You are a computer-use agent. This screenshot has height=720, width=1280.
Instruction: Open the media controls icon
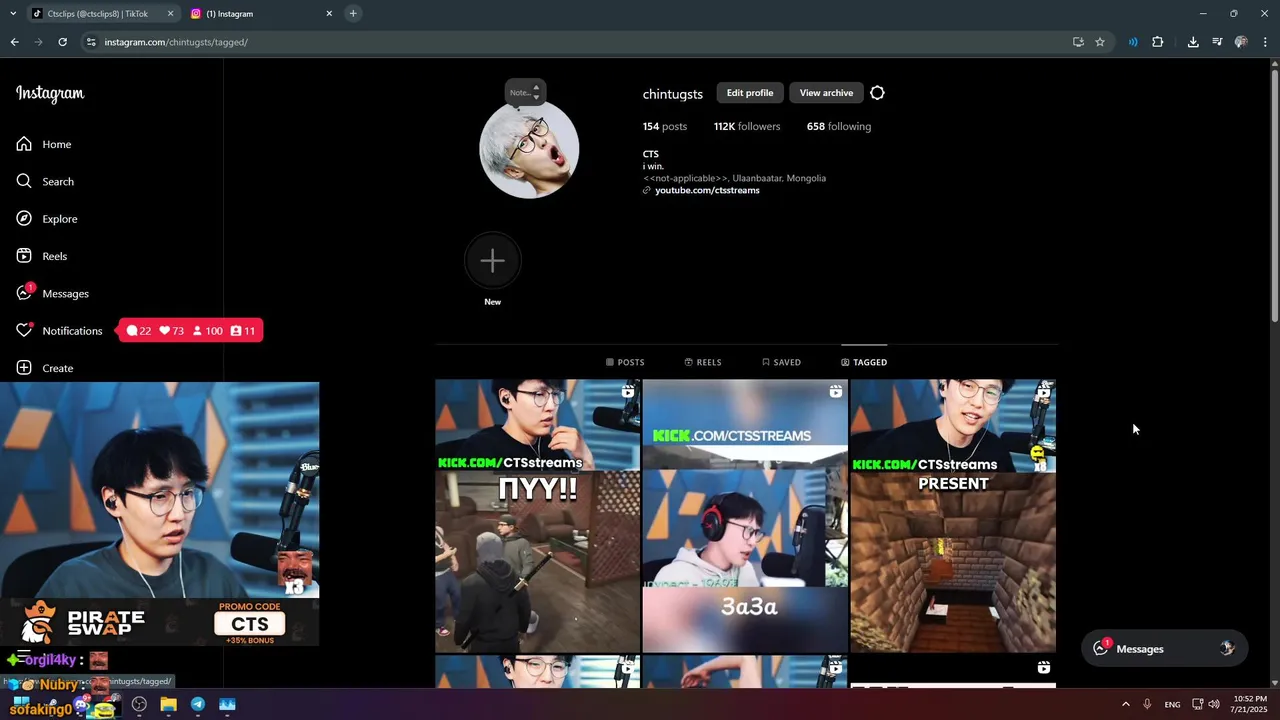pos(1217,42)
